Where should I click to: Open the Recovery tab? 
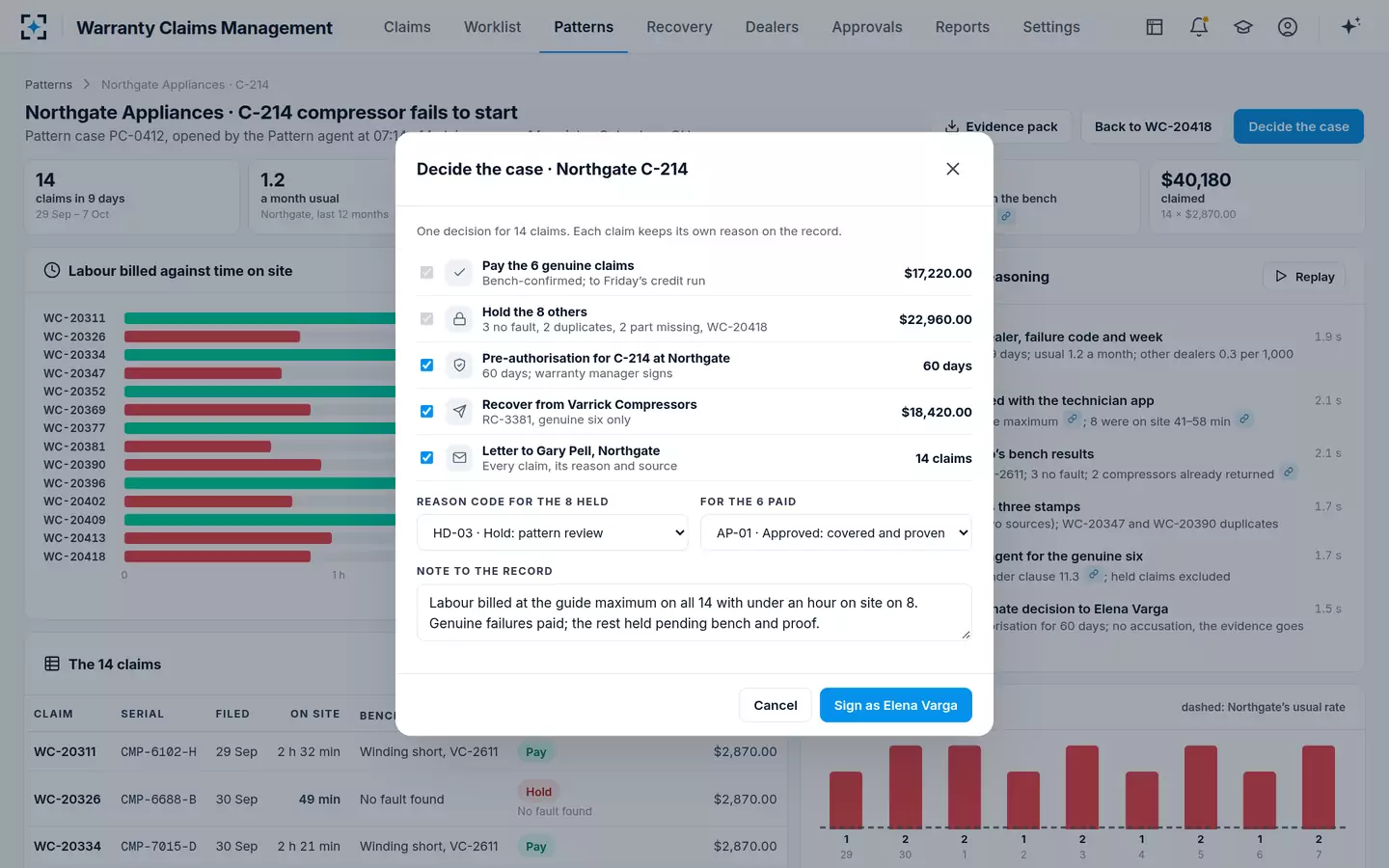click(679, 27)
